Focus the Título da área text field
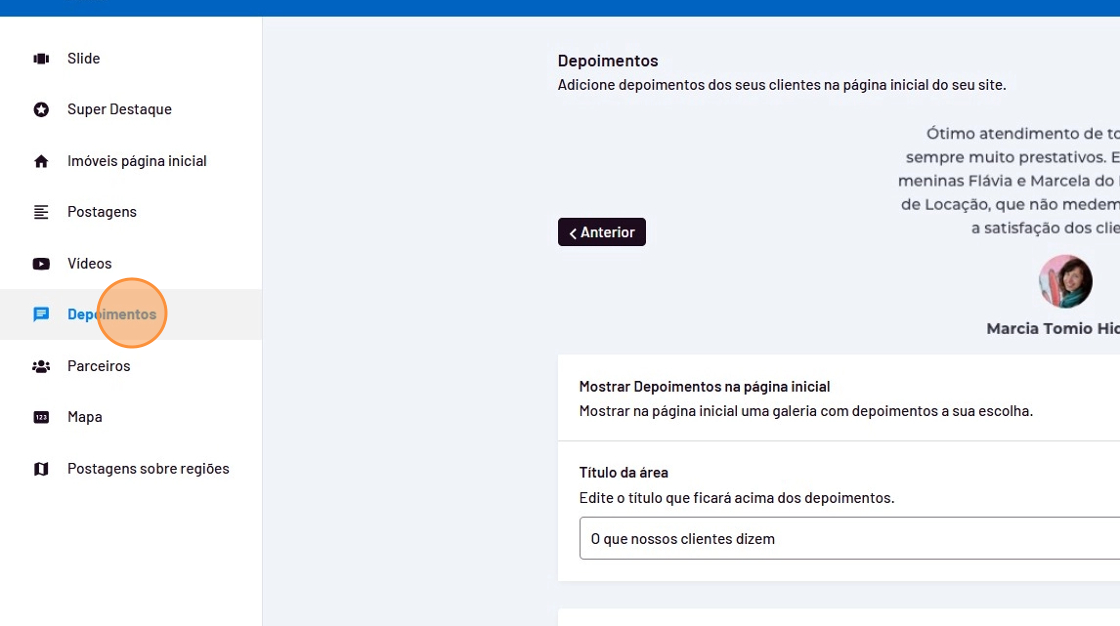 pyautogui.click(x=848, y=539)
